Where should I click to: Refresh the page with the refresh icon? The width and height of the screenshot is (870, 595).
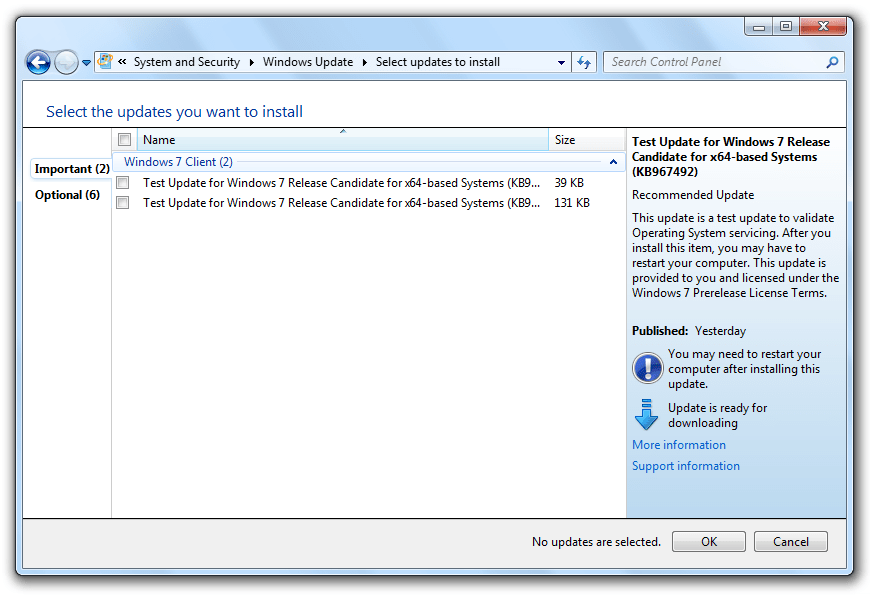click(x=584, y=62)
